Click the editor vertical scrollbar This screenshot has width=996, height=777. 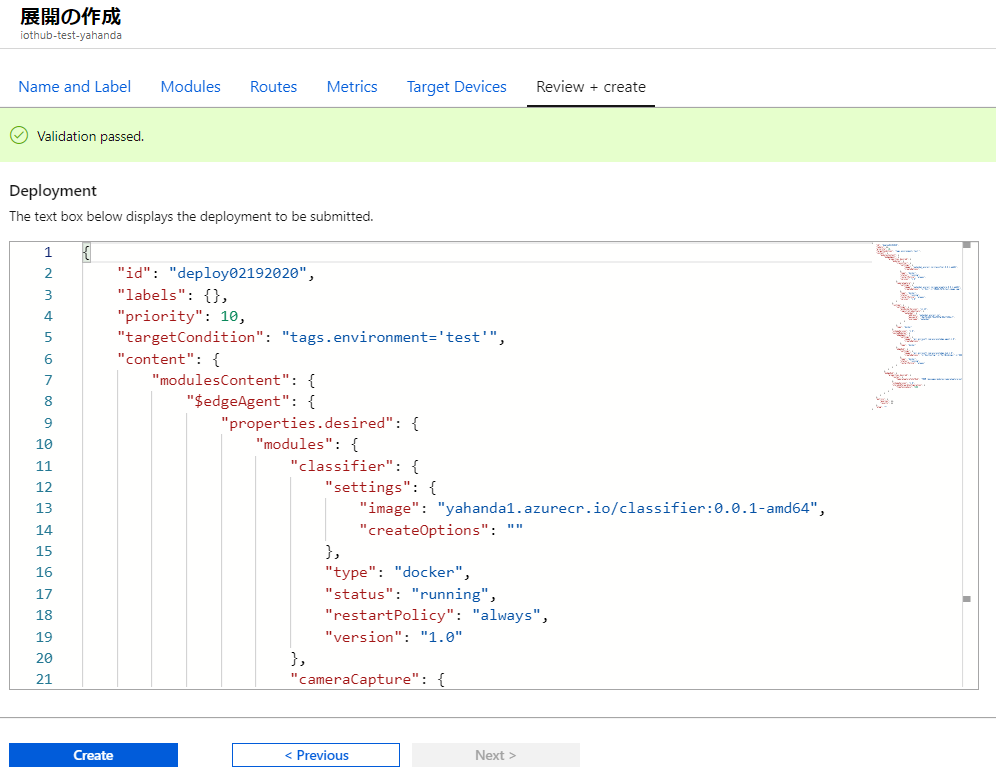tap(967, 465)
